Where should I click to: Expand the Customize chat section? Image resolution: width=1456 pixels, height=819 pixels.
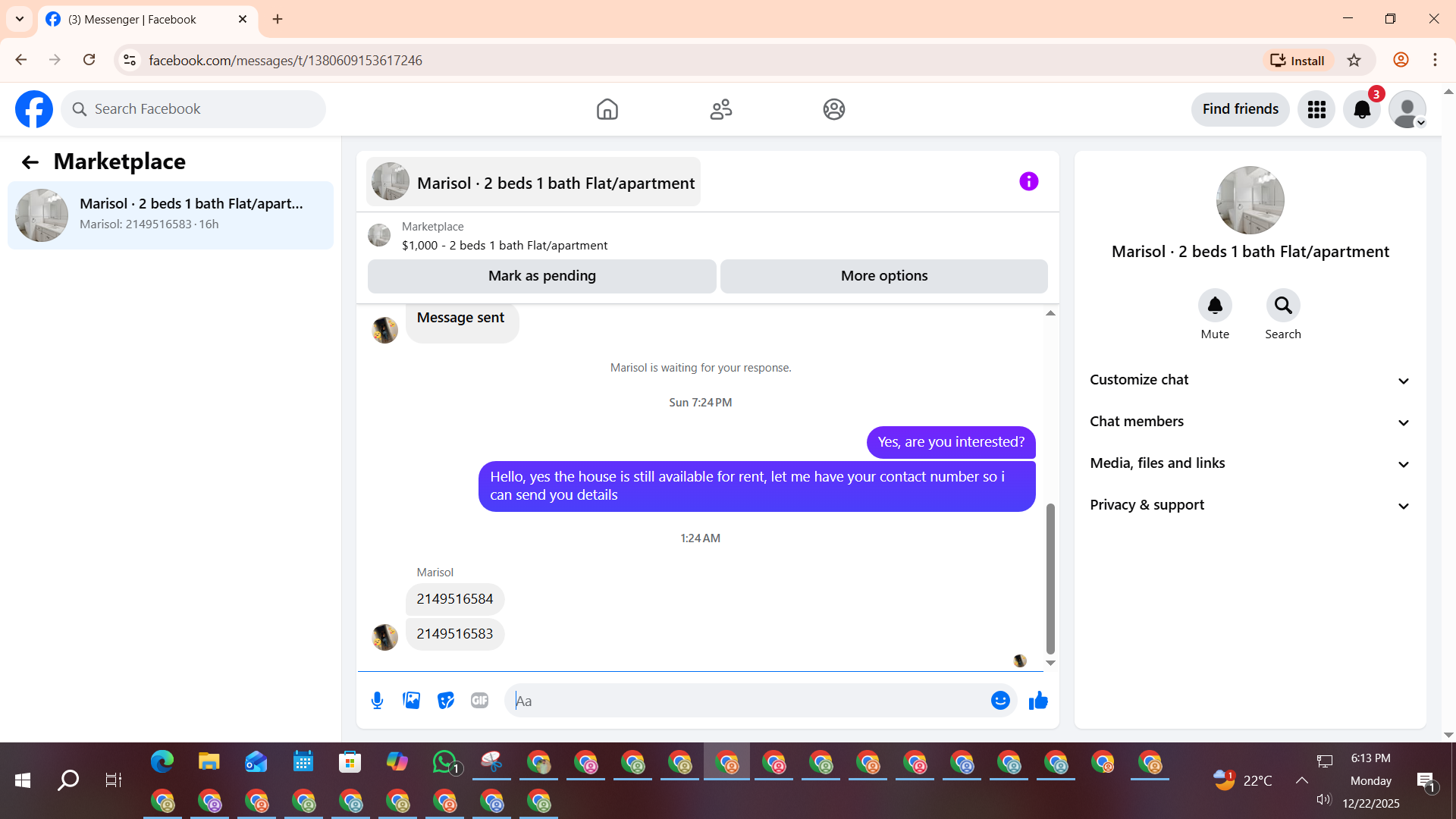coord(1250,380)
